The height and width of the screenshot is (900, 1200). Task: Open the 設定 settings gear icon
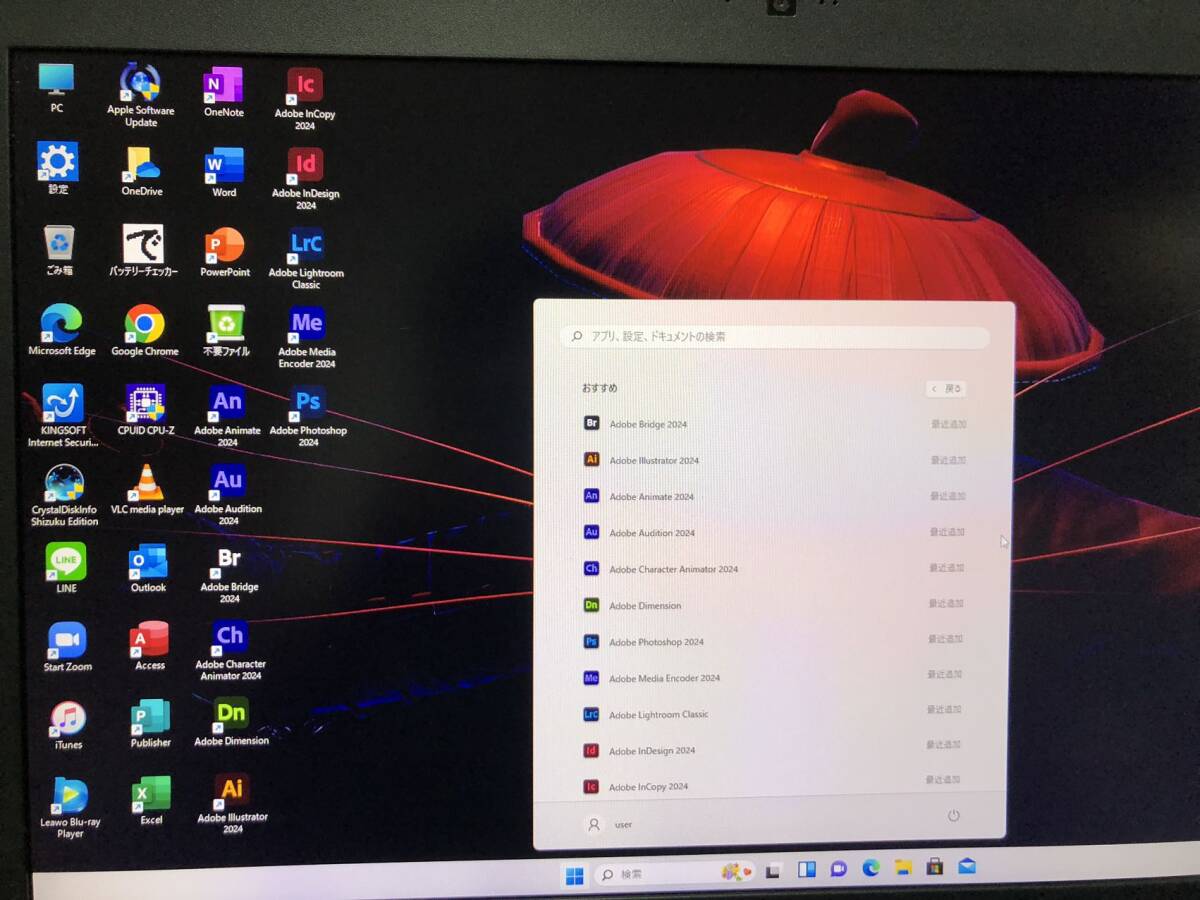coord(58,167)
